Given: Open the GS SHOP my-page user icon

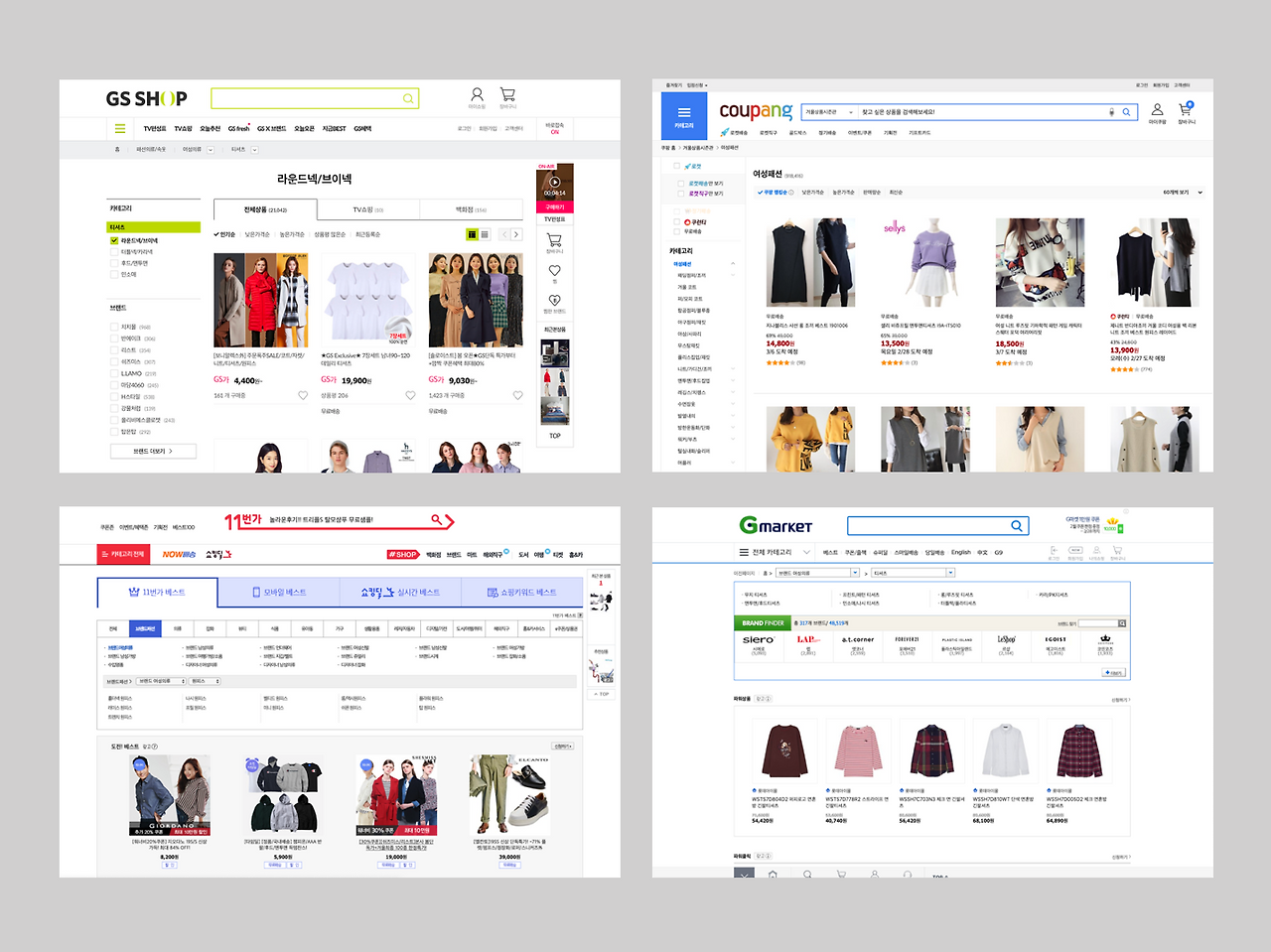Looking at the screenshot, I should tap(477, 95).
